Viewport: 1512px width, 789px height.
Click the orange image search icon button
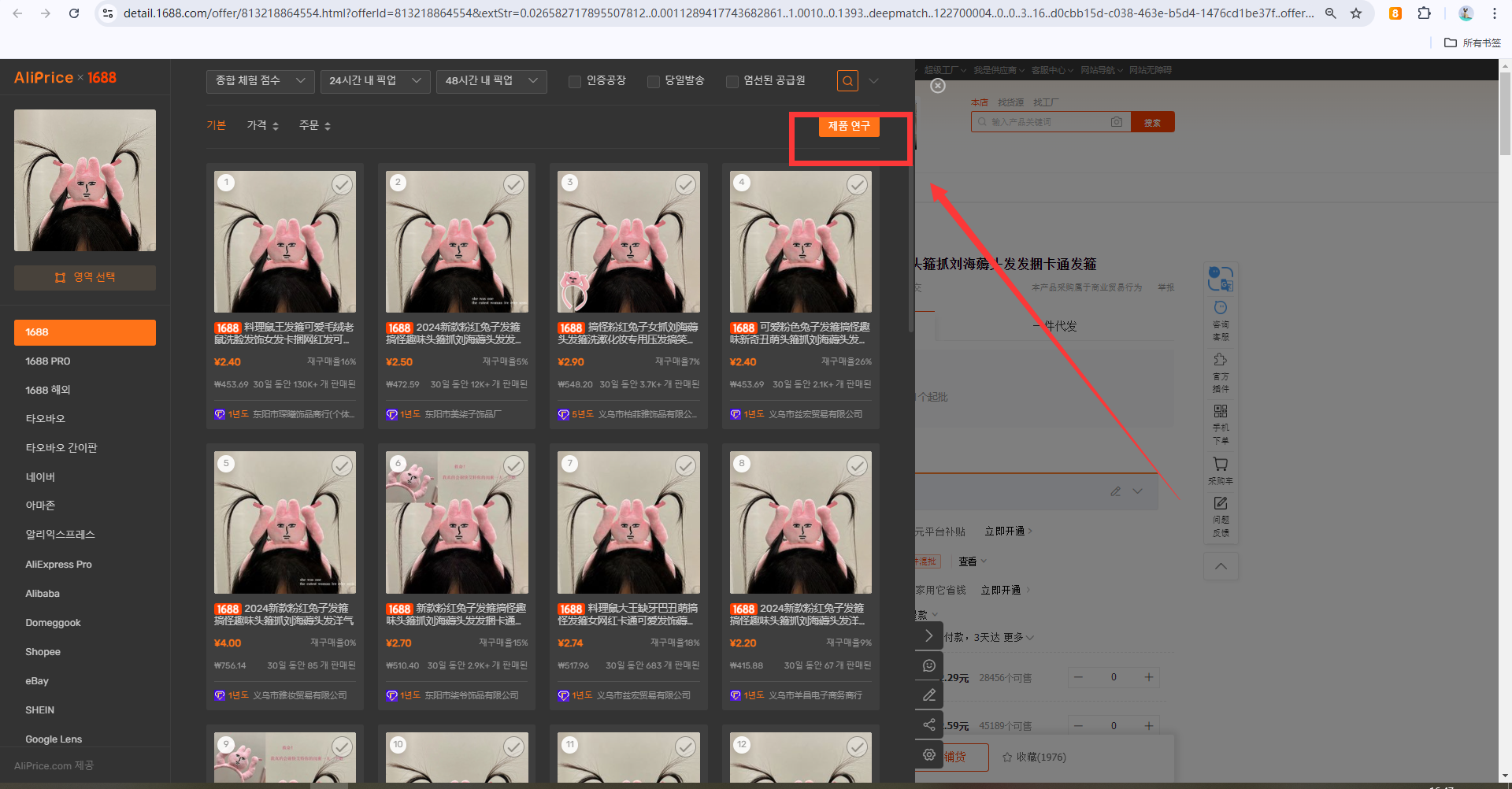(847, 80)
